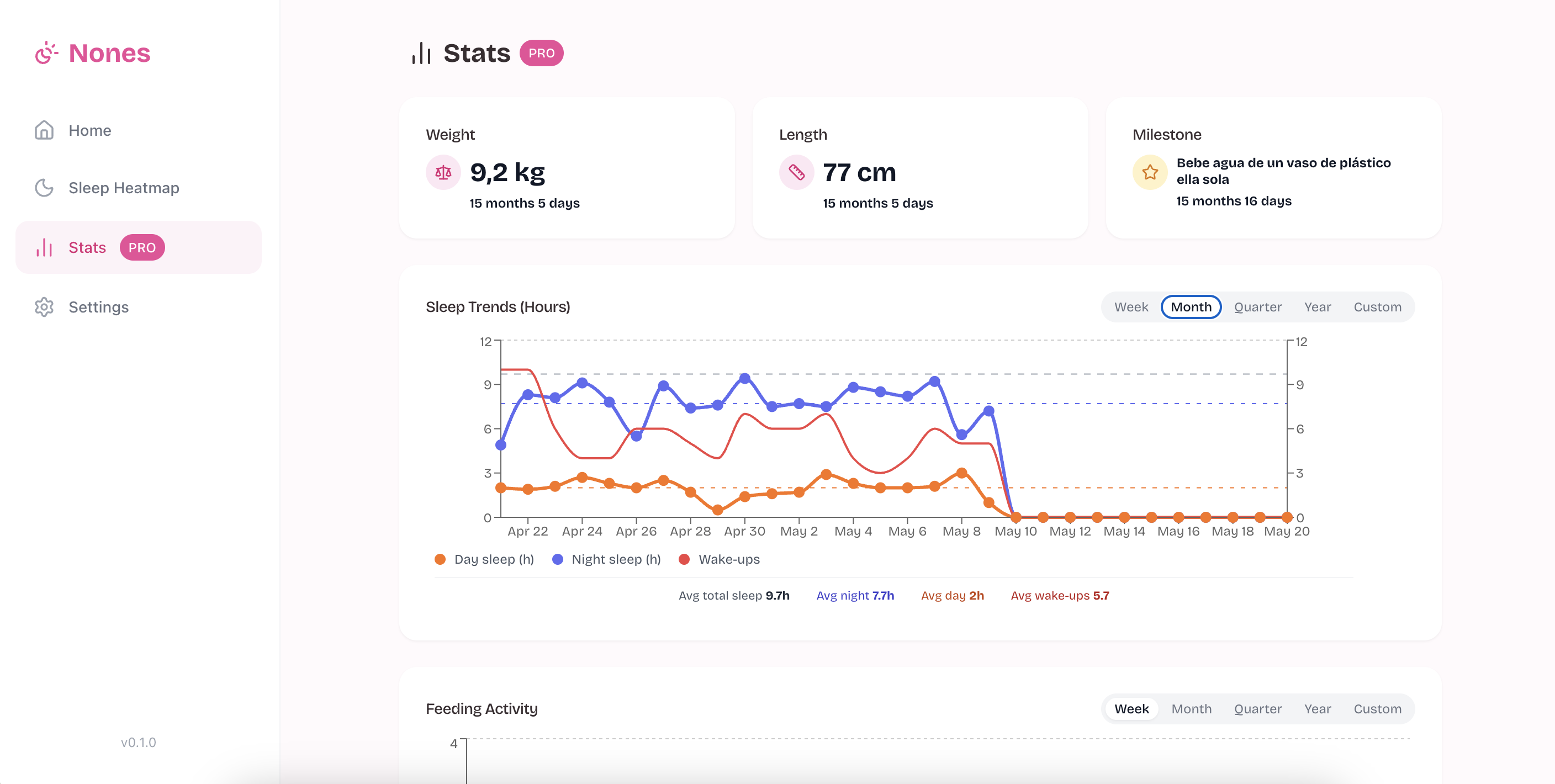
Task: Click night sleep data point at Apr 30
Action: (744, 379)
